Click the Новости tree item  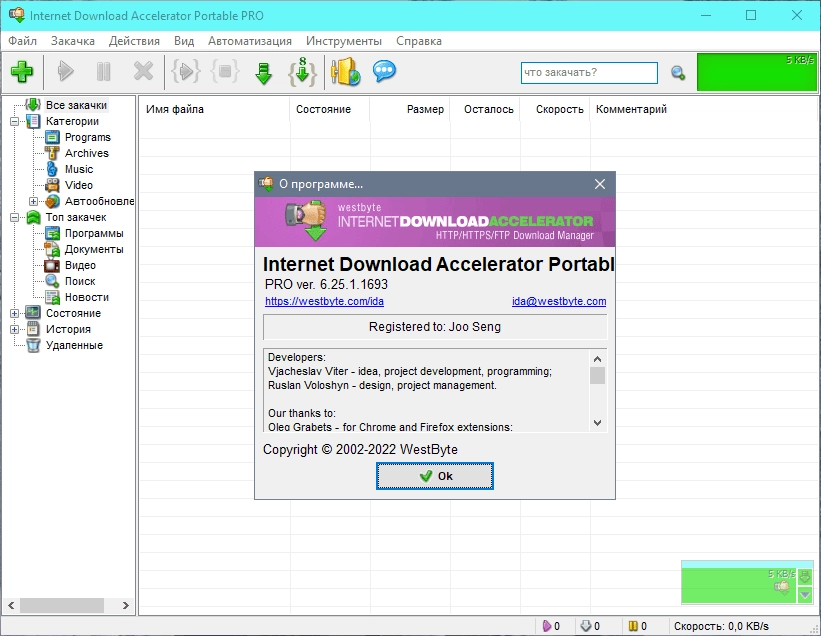point(86,297)
